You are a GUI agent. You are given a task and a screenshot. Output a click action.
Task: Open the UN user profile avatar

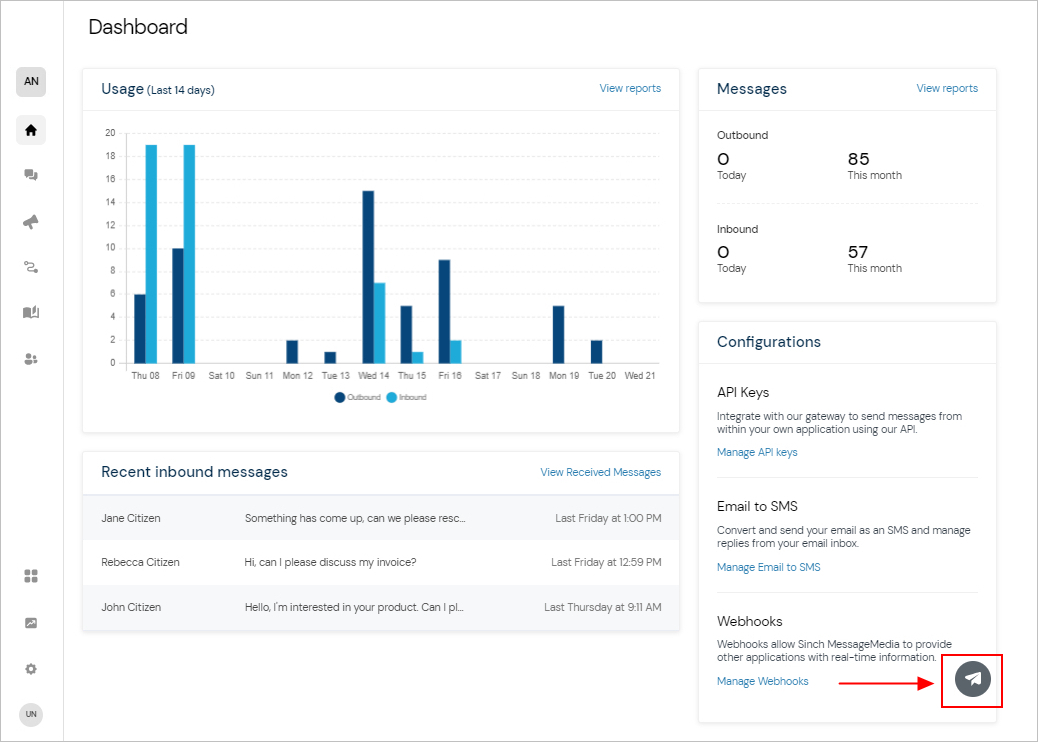(x=31, y=714)
